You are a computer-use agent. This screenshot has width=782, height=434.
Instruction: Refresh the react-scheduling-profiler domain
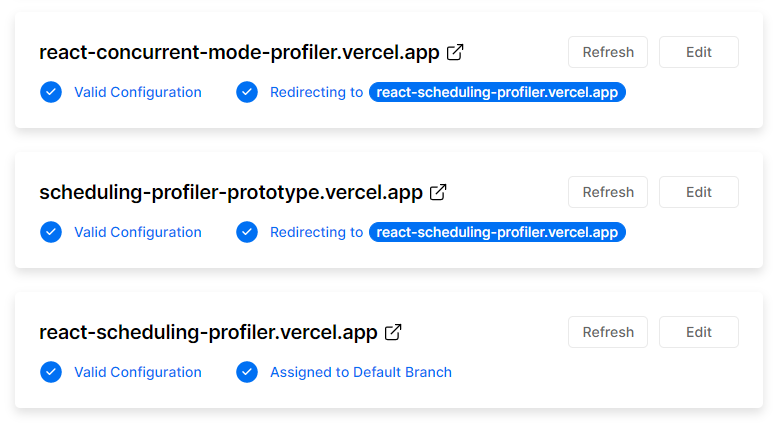click(608, 332)
